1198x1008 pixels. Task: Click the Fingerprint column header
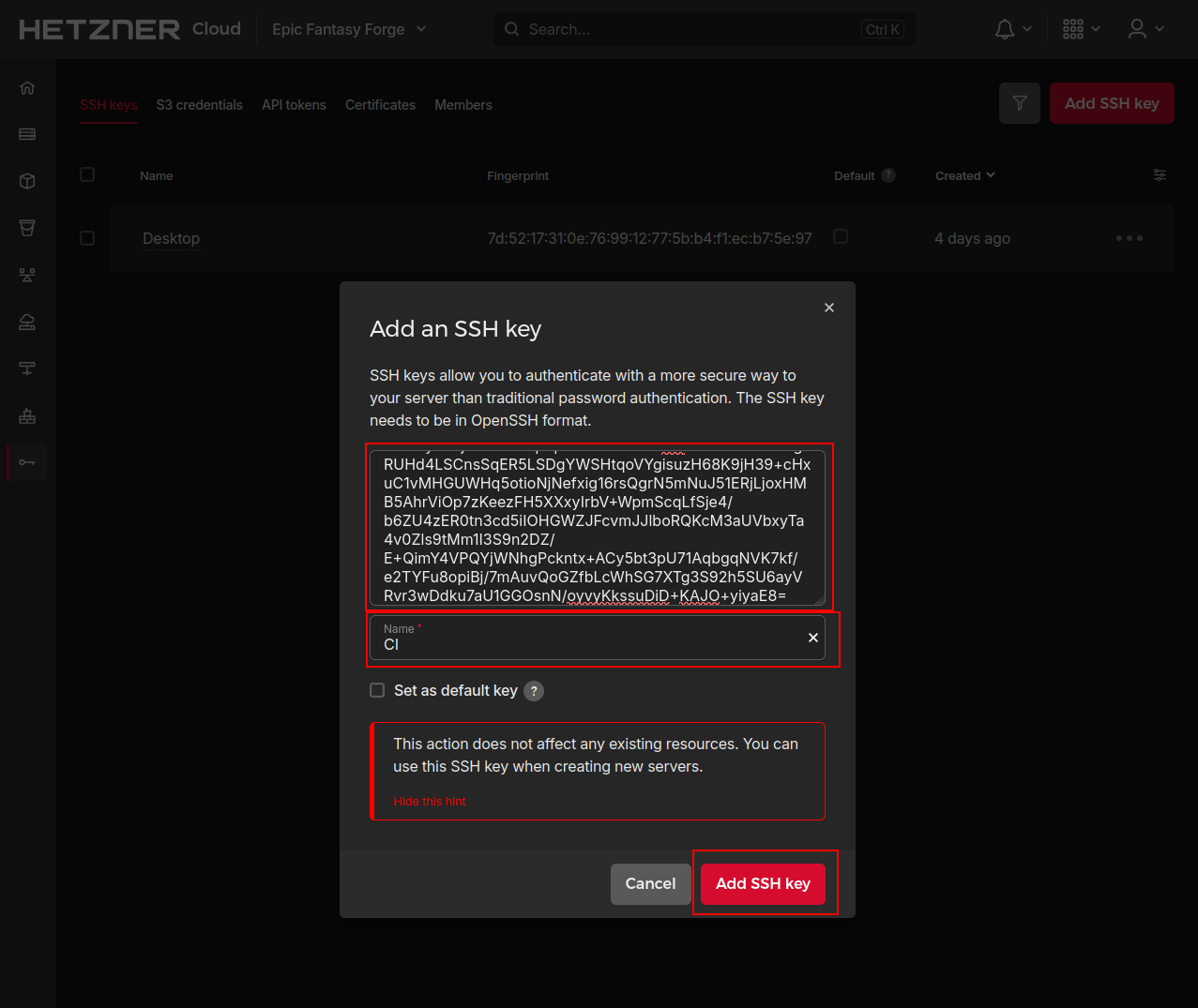[518, 175]
